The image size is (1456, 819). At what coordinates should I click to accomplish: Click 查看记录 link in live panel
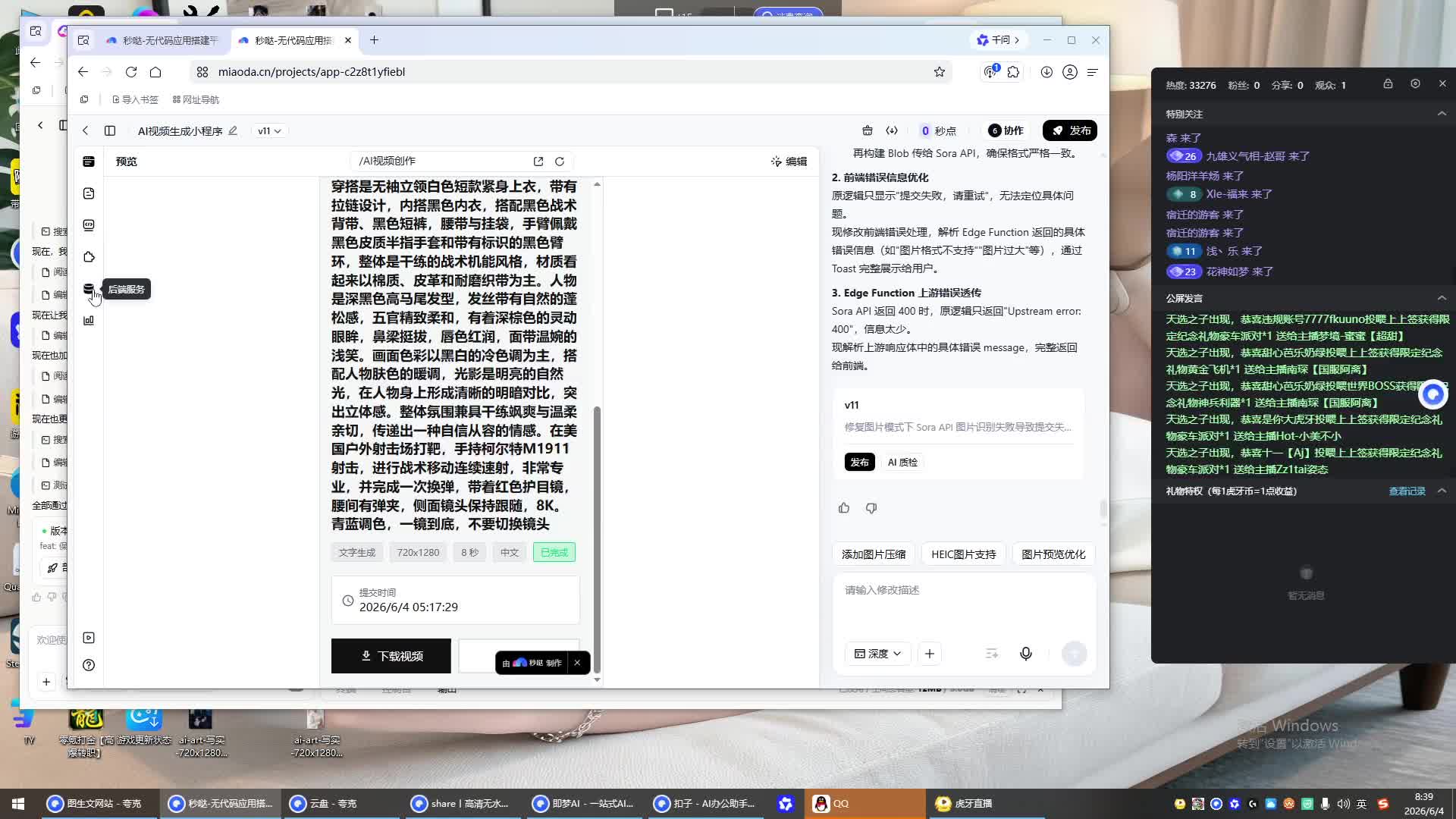click(x=1407, y=491)
